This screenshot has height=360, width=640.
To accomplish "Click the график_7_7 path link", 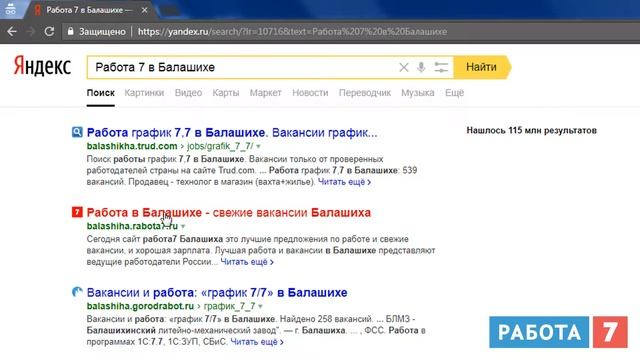I will point(229,306).
